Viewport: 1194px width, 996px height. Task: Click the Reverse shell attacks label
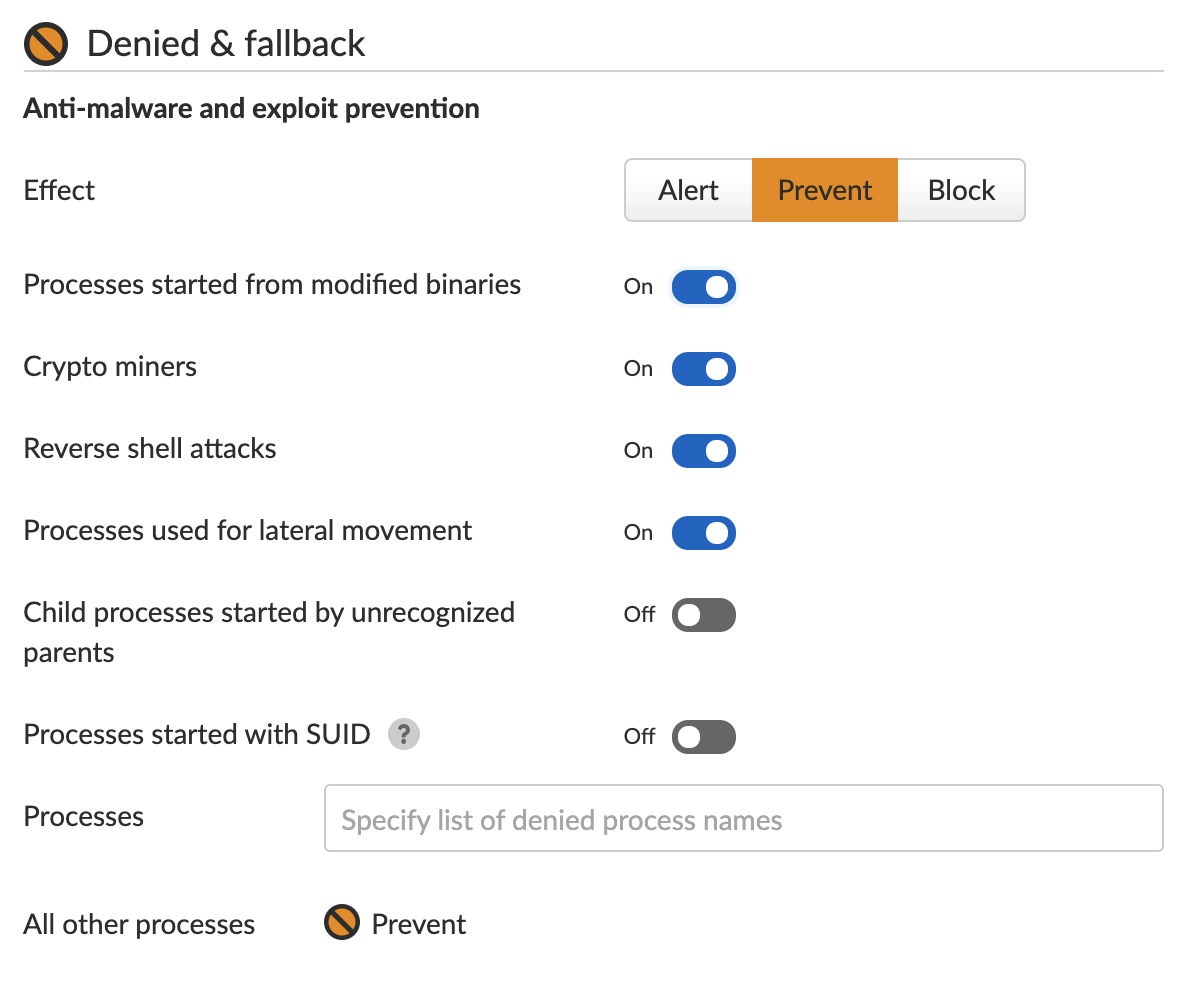(x=150, y=449)
